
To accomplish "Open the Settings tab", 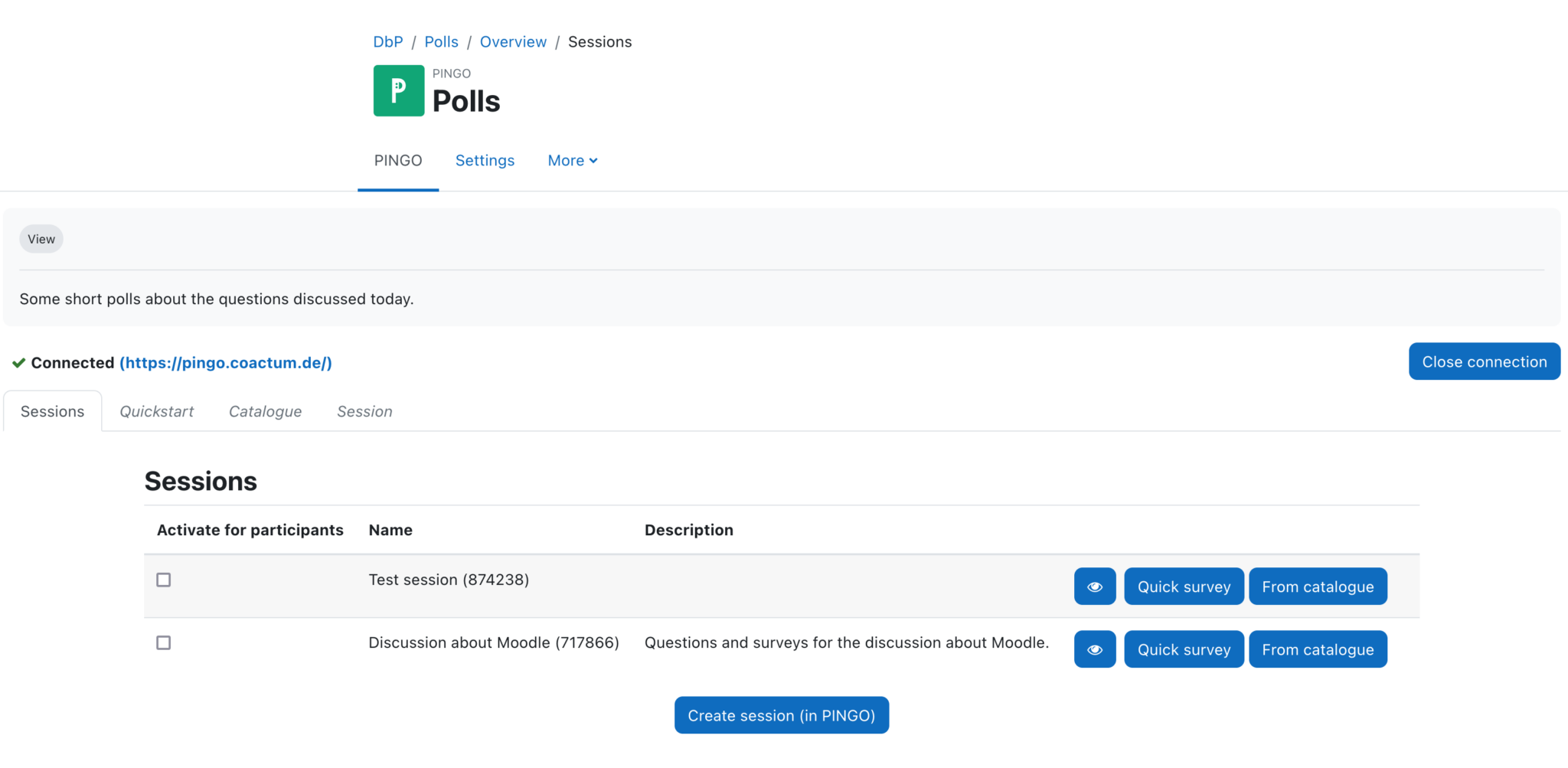I will pyautogui.click(x=485, y=161).
